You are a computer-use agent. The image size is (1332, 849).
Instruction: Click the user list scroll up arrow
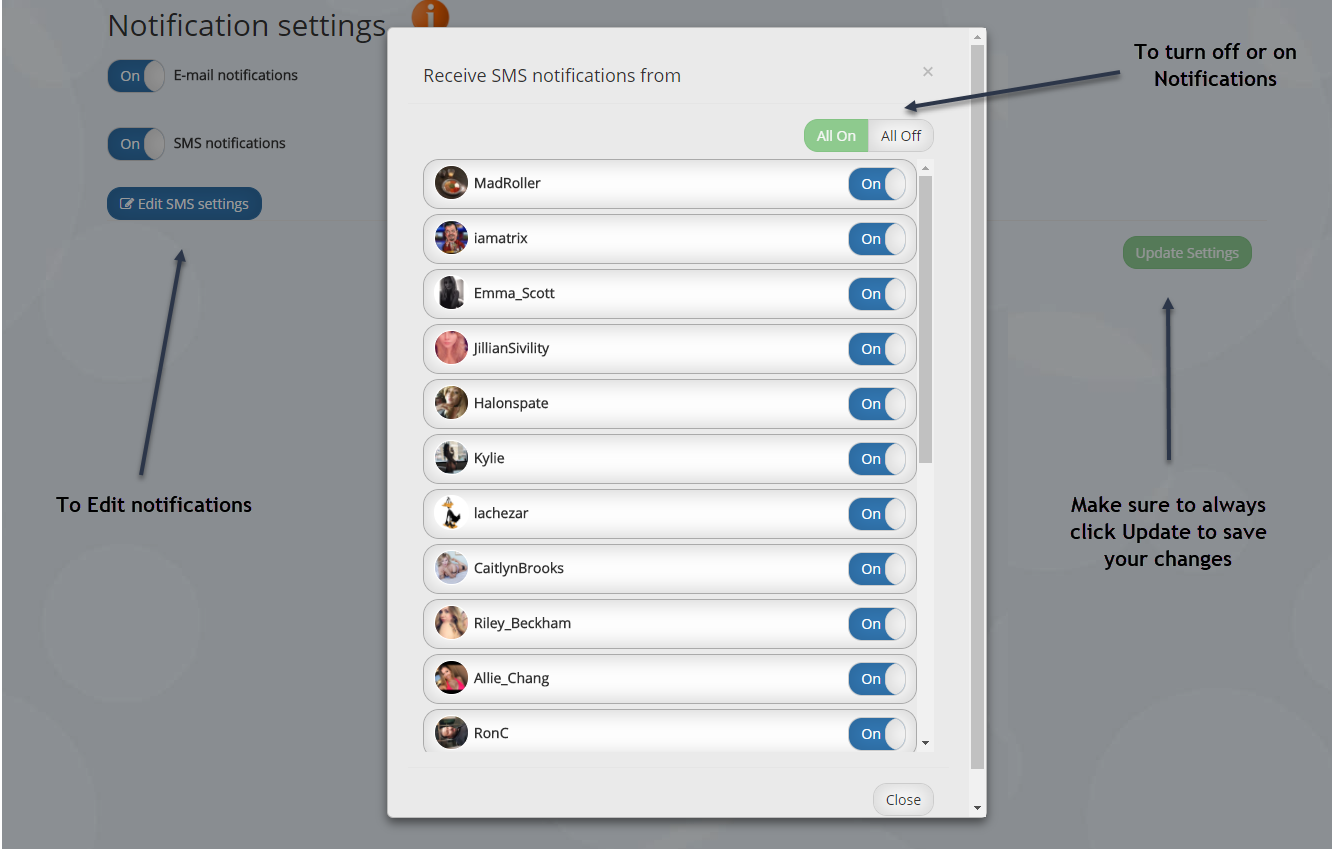pos(925,167)
